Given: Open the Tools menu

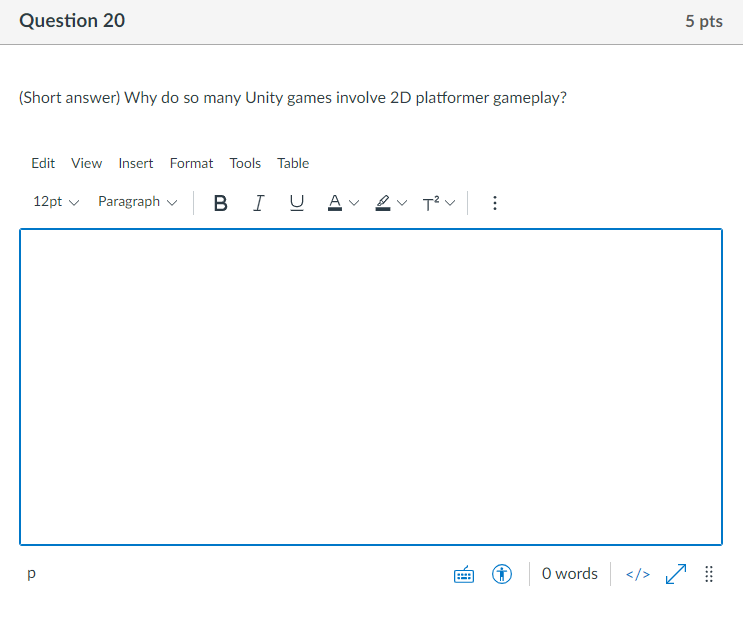Looking at the screenshot, I should click(x=245, y=164).
